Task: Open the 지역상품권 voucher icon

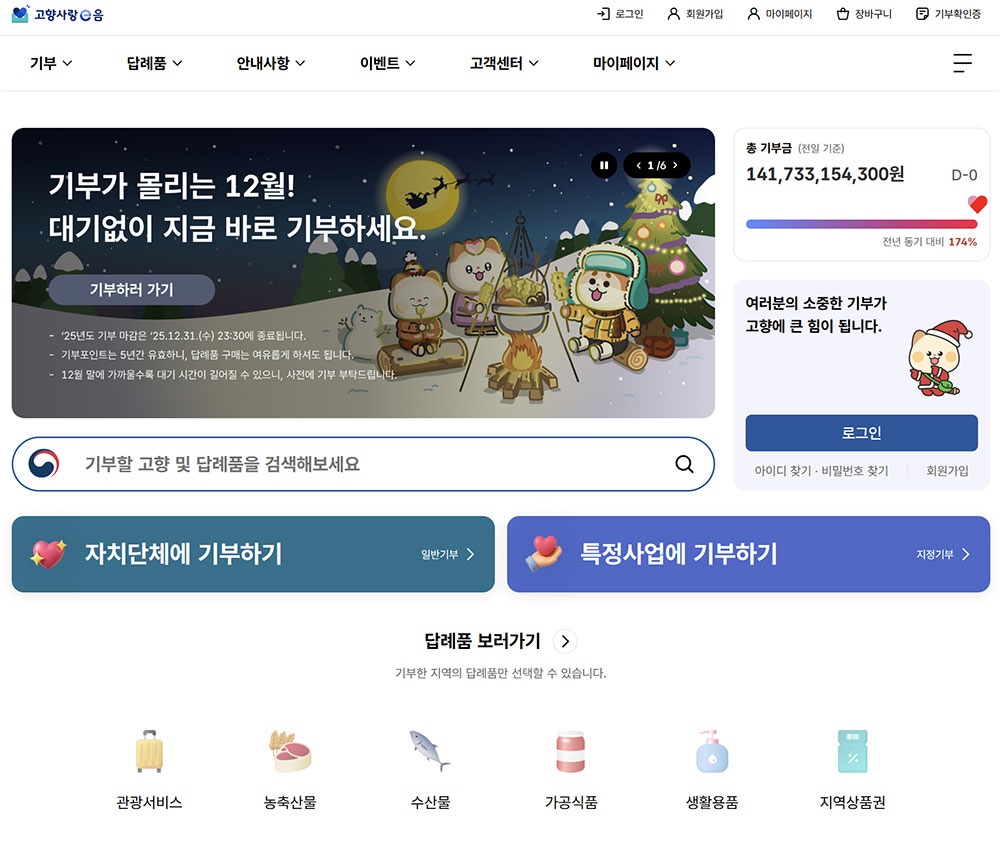Action: click(x=853, y=752)
